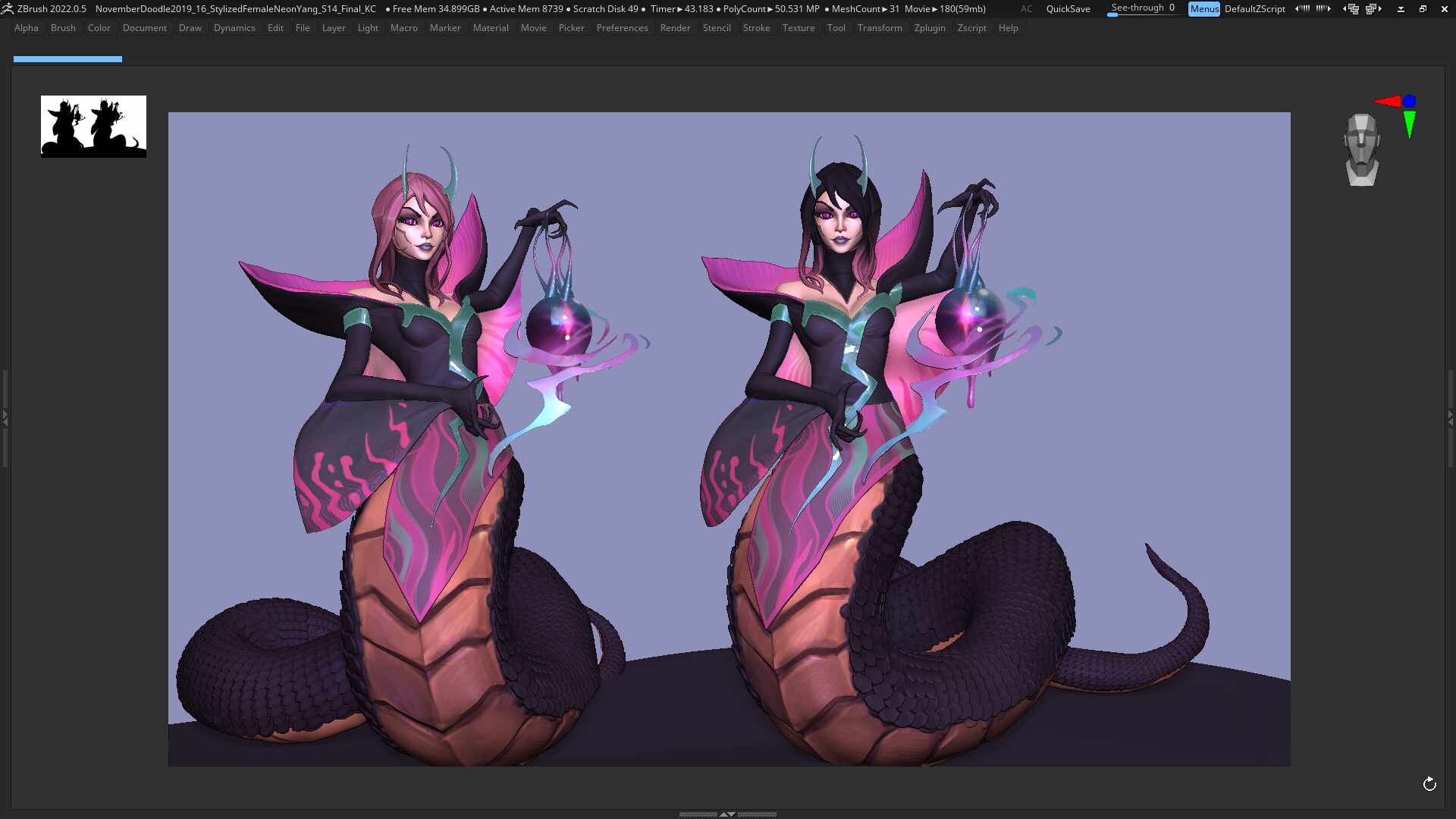This screenshot has height=819, width=1456.
Task: Open the Document menu
Action: coord(144,28)
